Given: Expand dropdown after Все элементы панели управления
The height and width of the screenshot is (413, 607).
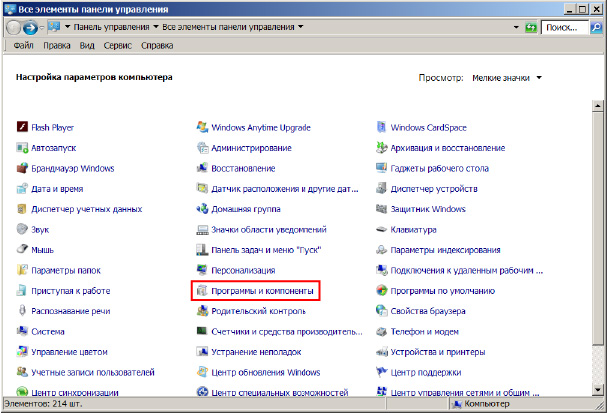Looking at the screenshot, I should tap(300, 27).
